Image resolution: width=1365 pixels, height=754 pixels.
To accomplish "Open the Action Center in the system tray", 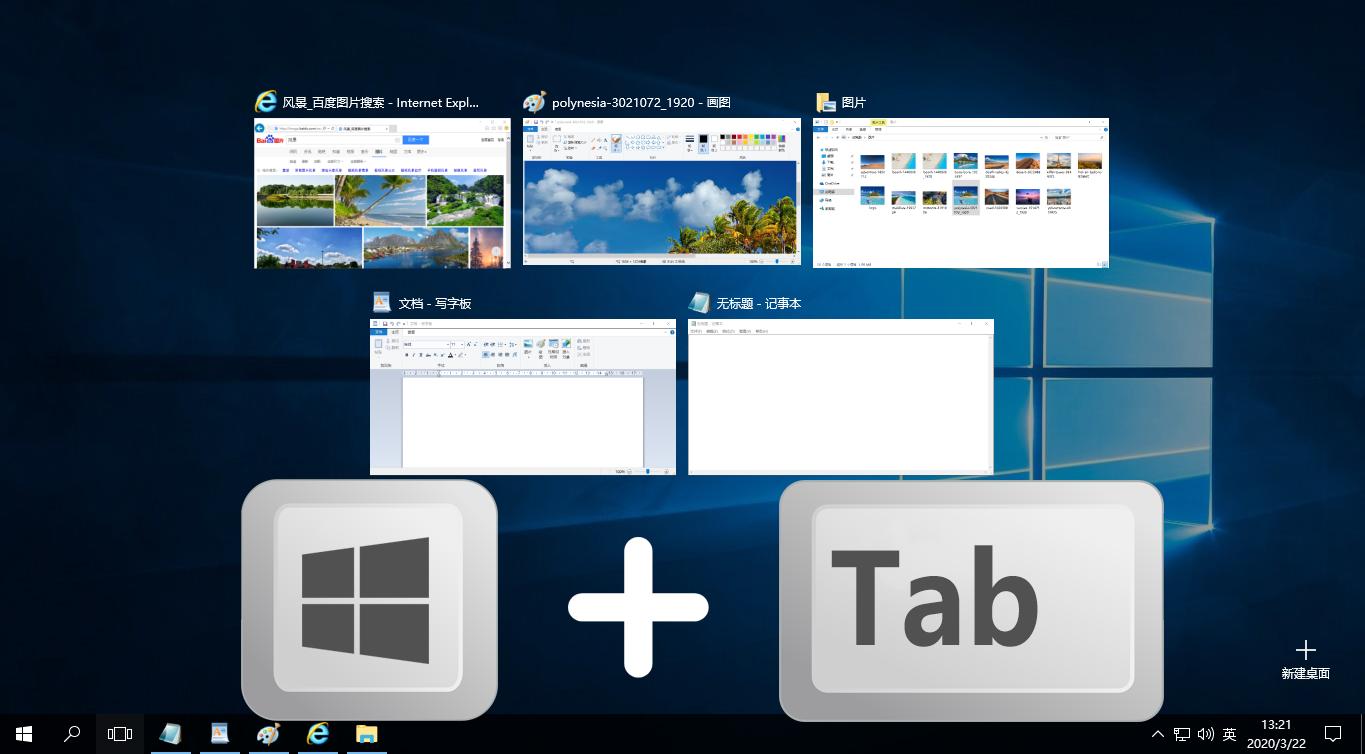I will pyautogui.click(x=1334, y=733).
